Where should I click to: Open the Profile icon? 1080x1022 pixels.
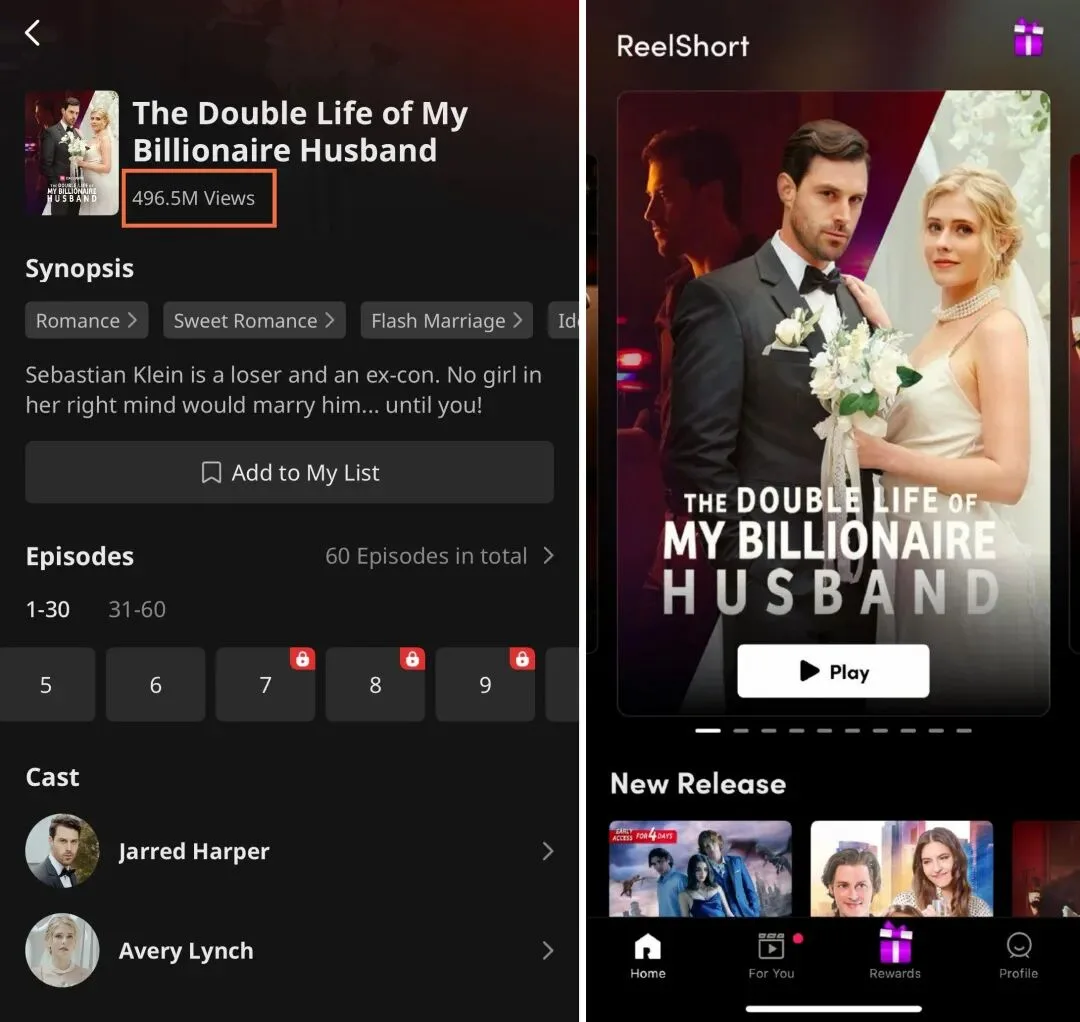click(x=1018, y=955)
